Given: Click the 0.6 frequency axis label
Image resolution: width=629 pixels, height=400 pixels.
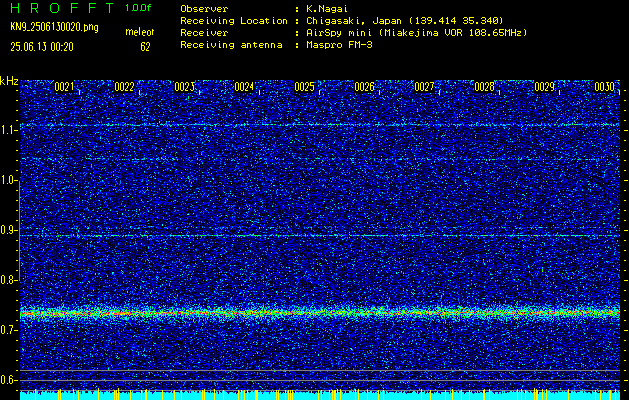Looking at the screenshot, I should (x=8, y=380).
